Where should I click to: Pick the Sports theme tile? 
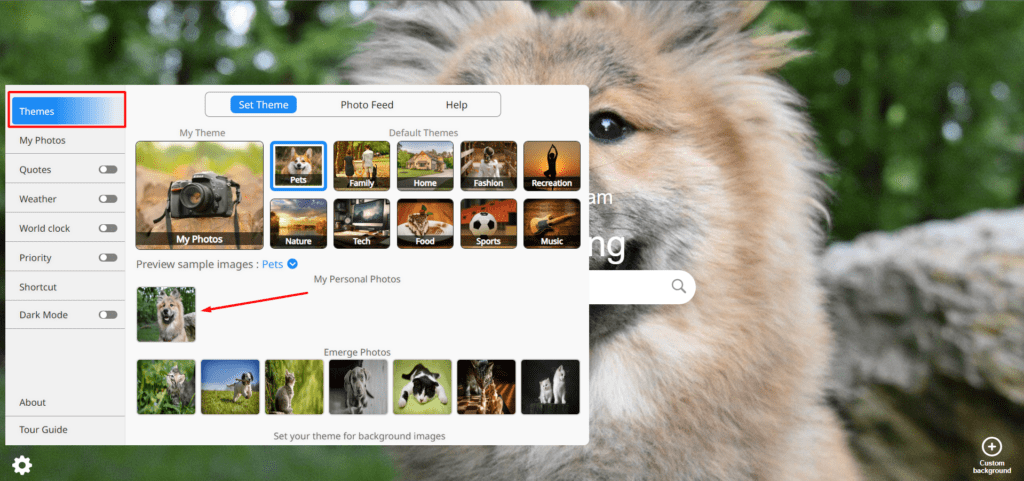(x=489, y=222)
